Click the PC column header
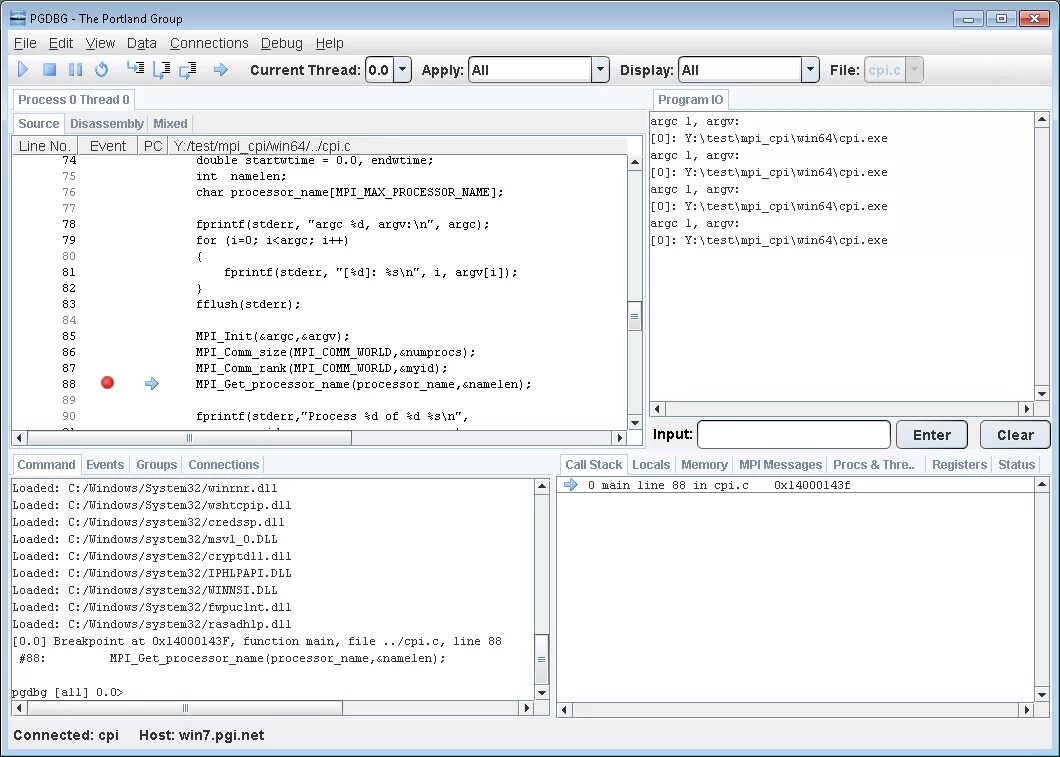This screenshot has width=1060, height=757. (153, 146)
